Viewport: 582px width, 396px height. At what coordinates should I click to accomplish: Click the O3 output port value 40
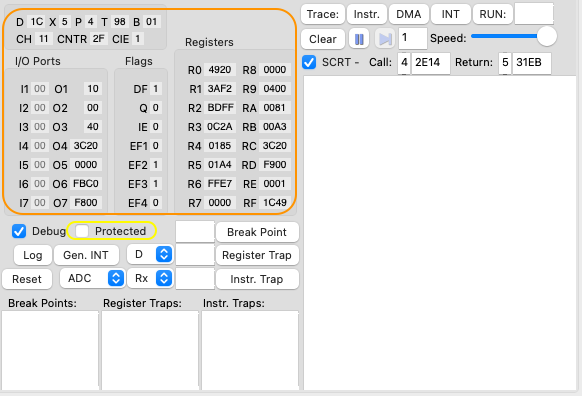[93, 127]
